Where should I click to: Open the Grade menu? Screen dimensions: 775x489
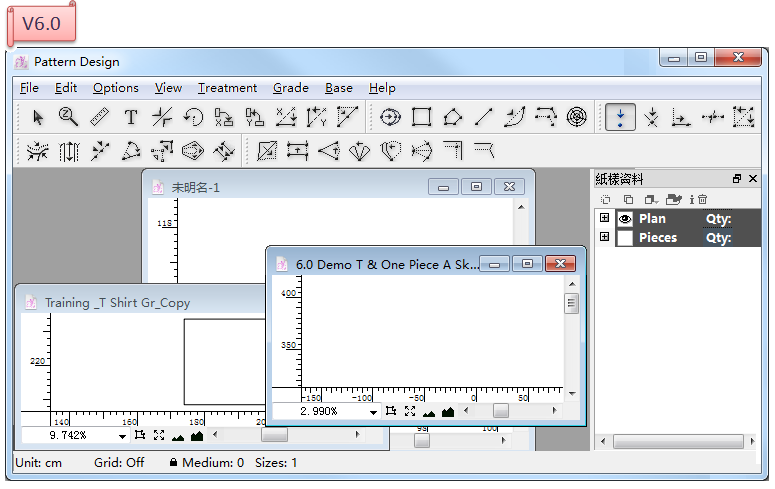click(290, 88)
